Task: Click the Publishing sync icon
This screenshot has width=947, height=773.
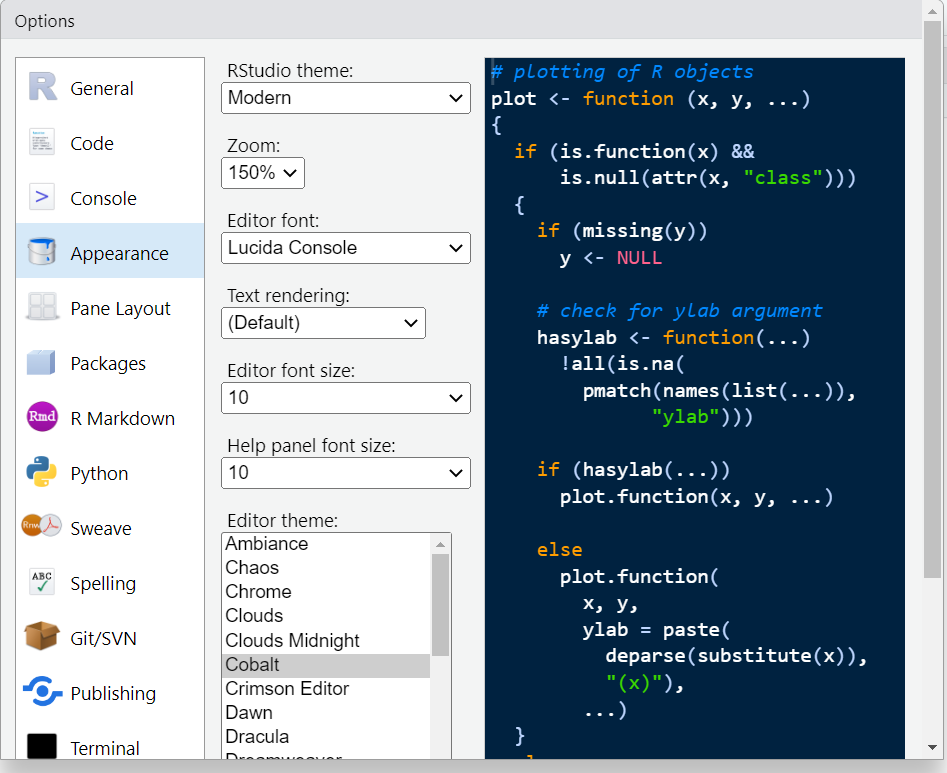Action: [42, 693]
